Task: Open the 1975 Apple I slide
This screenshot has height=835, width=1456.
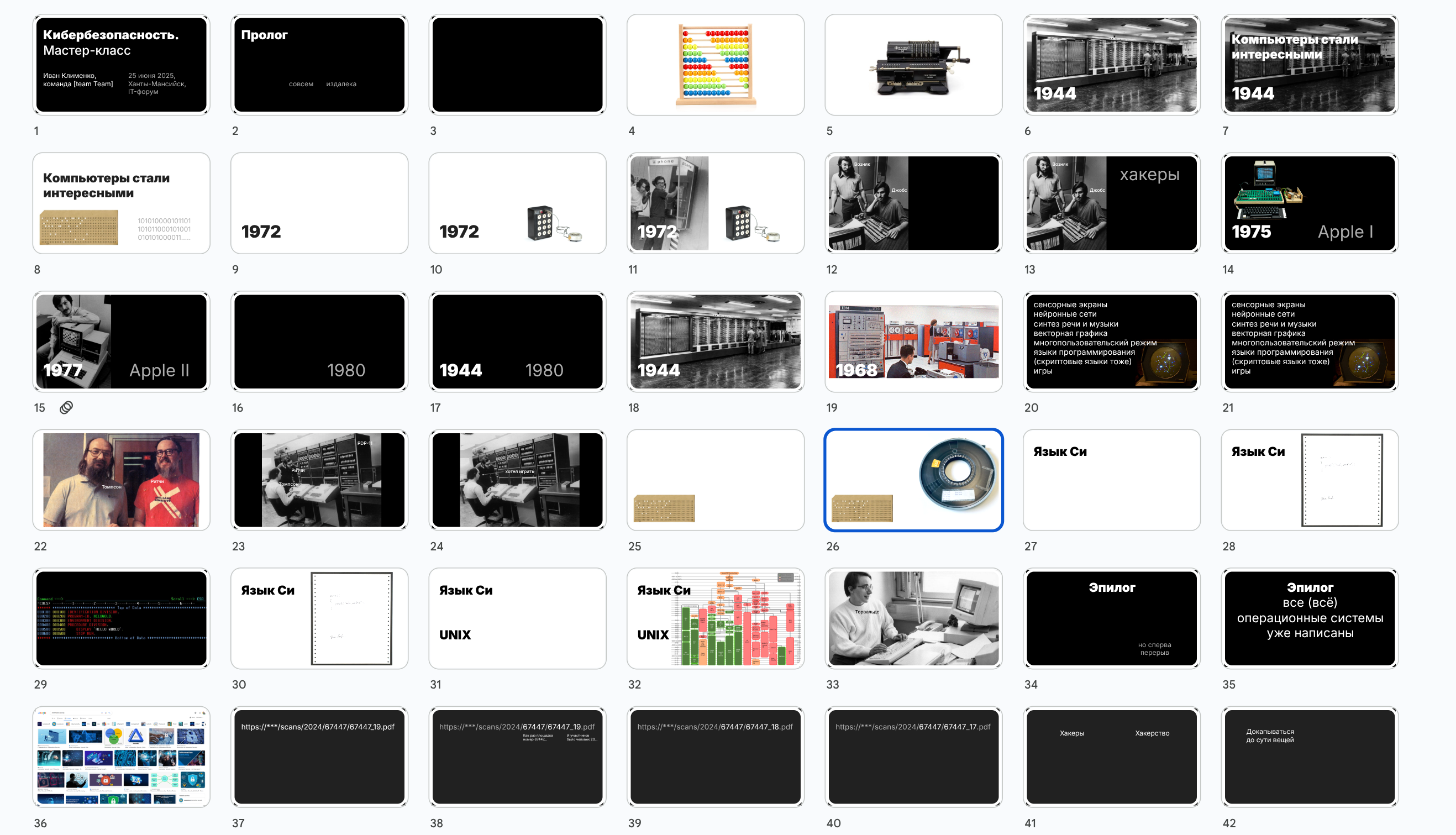Action: pos(1309,203)
